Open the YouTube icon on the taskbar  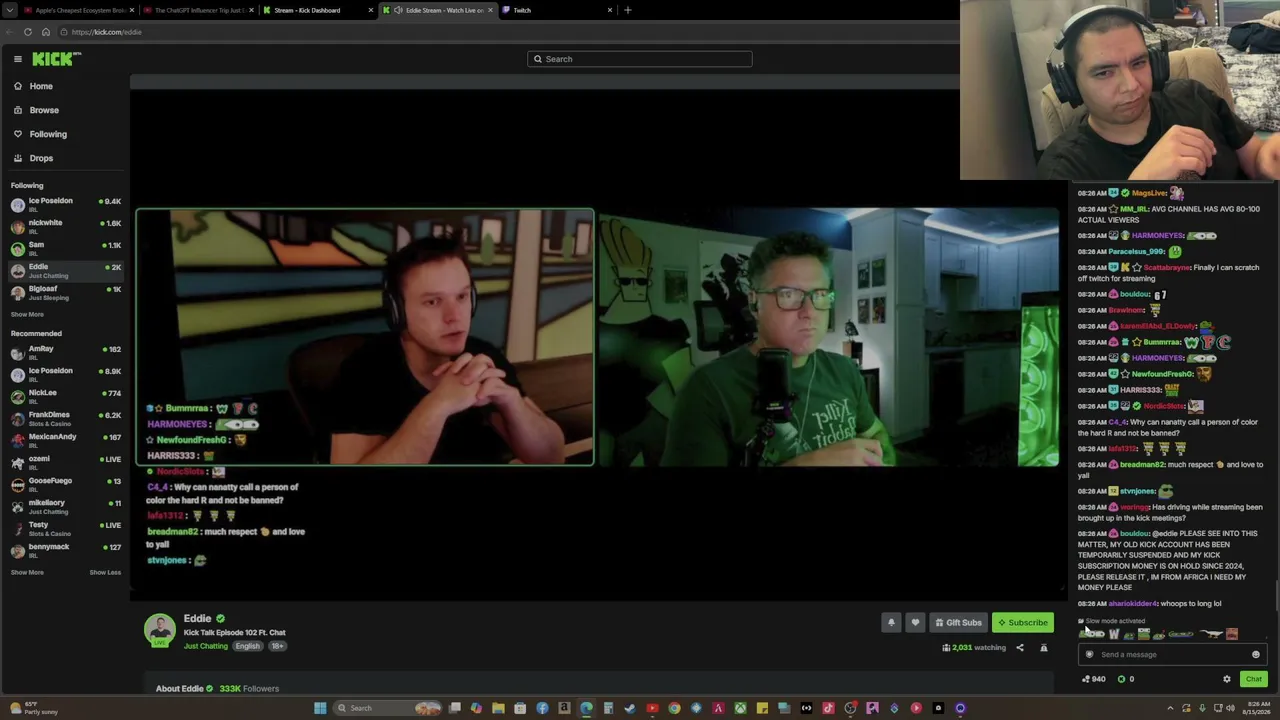coord(652,708)
